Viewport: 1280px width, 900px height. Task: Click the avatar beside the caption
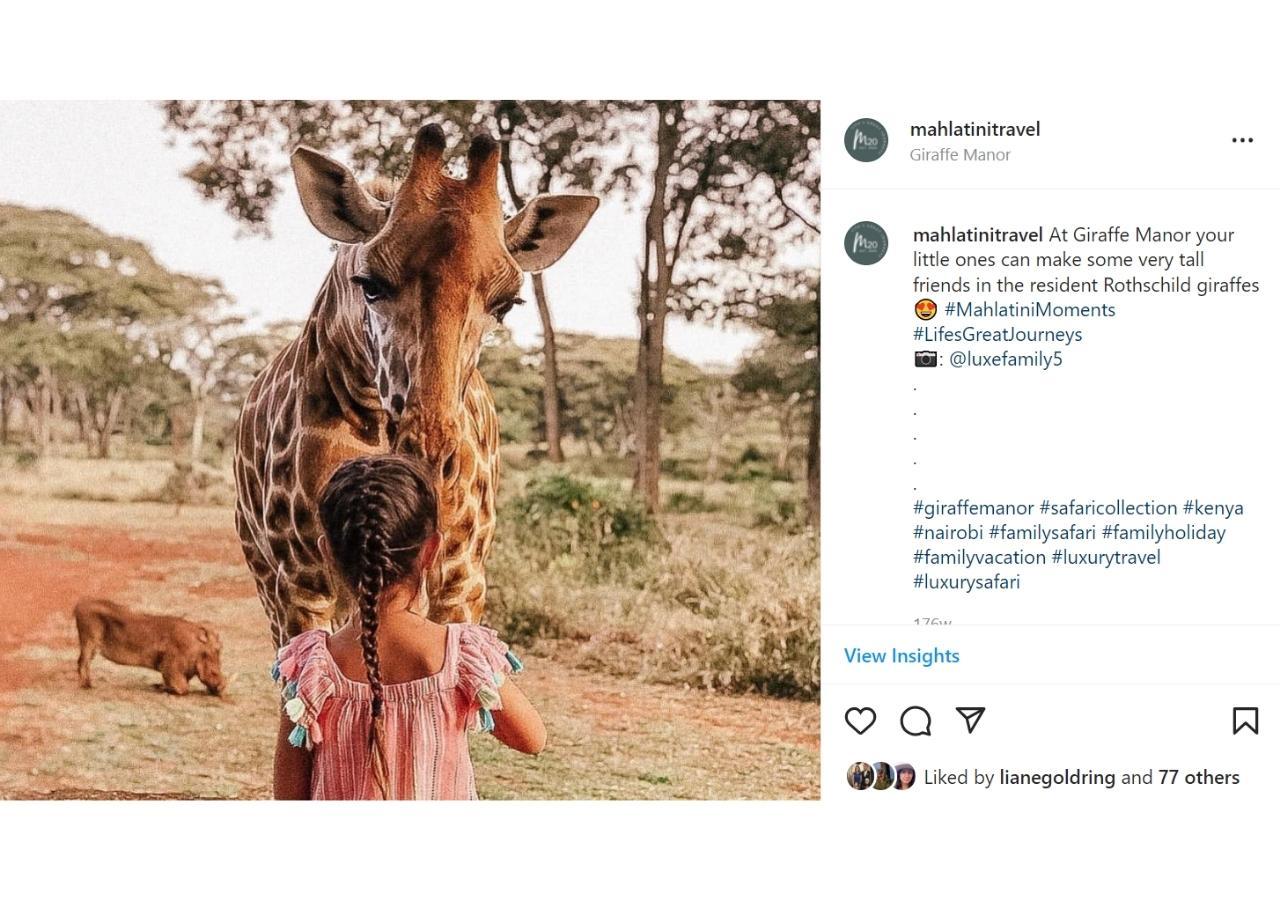[x=866, y=243]
